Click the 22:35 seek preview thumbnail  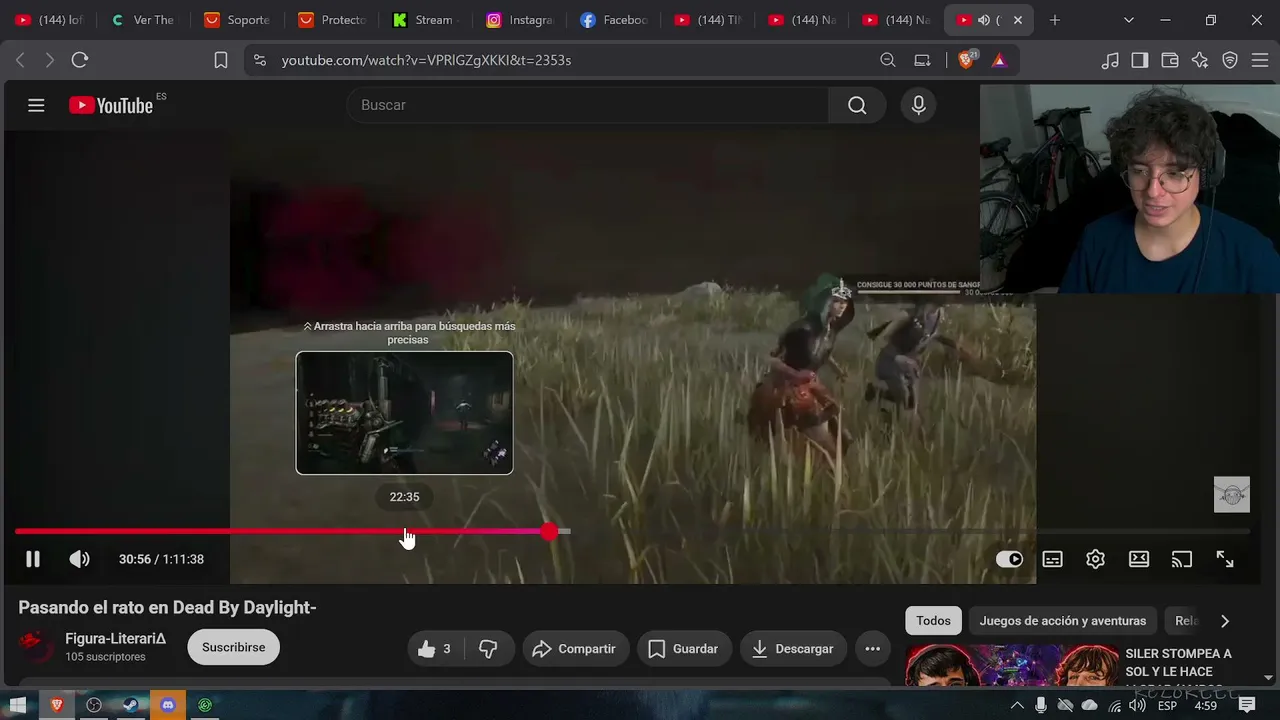pos(404,413)
